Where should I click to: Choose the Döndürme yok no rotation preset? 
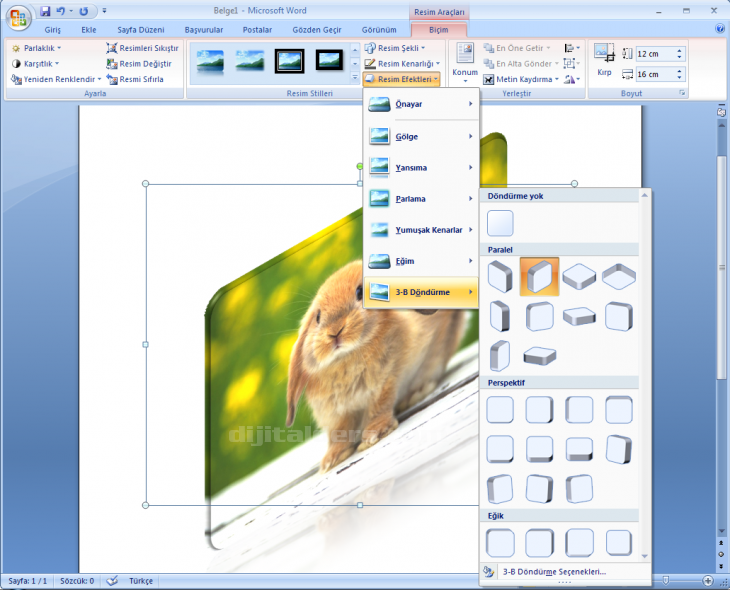(500, 223)
